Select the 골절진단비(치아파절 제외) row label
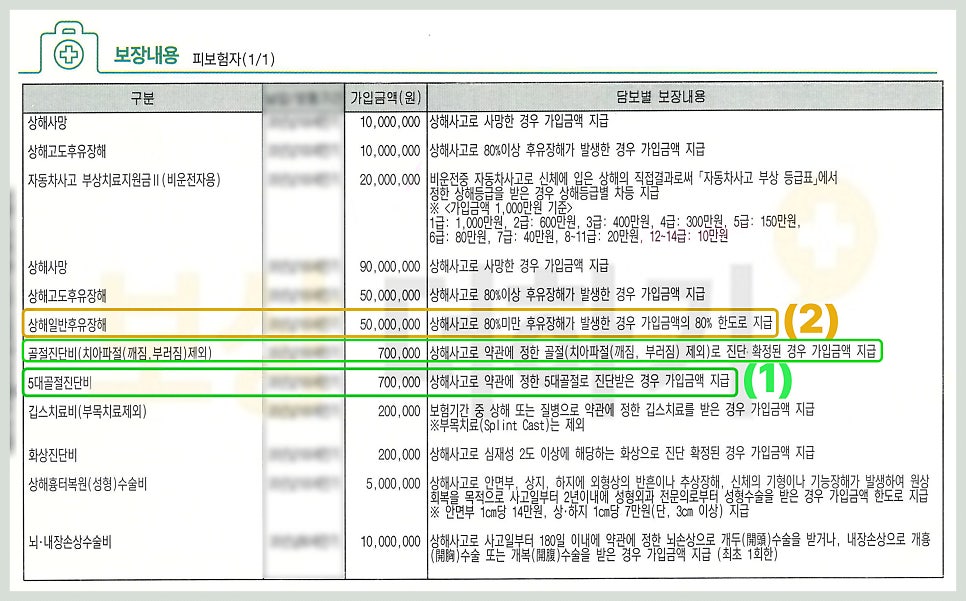The height and width of the screenshot is (601, 966). tap(119, 353)
